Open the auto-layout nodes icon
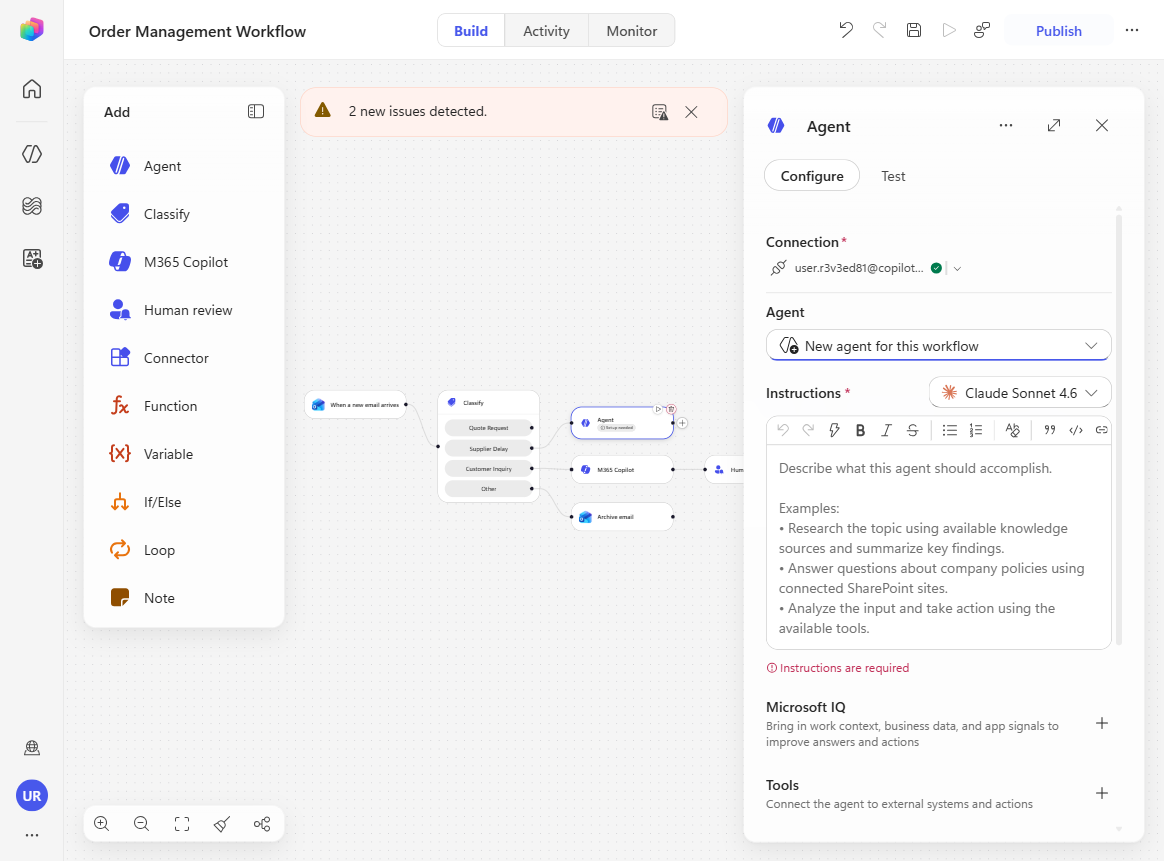The height and width of the screenshot is (861, 1164). (x=262, y=824)
